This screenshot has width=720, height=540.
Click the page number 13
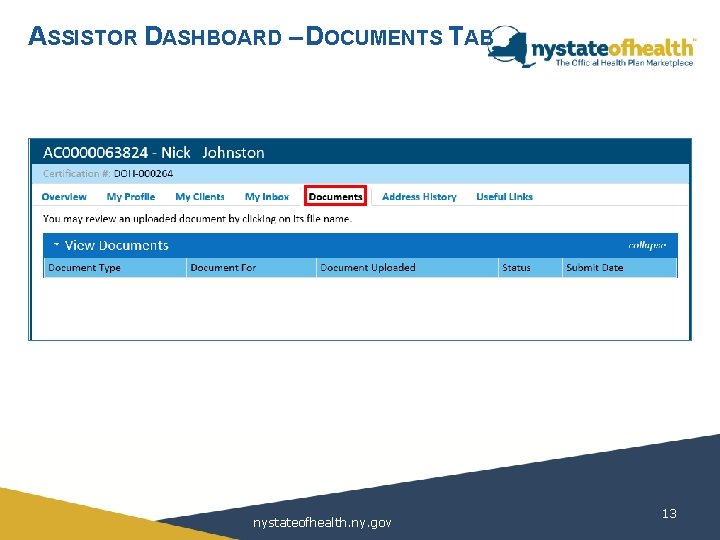point(669,513)
